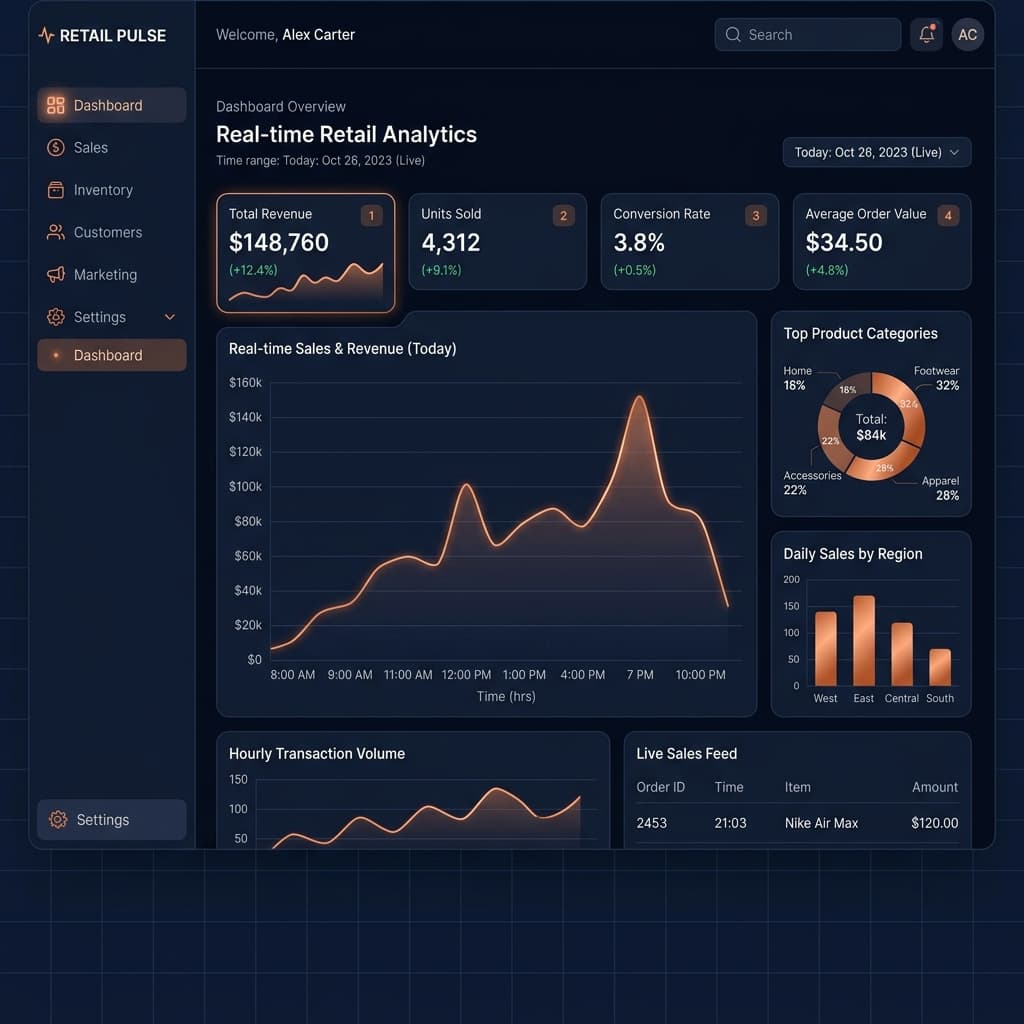Select the Total Revenue card
This screenshot has height=1024, width=1024.
tap(306, 253)
